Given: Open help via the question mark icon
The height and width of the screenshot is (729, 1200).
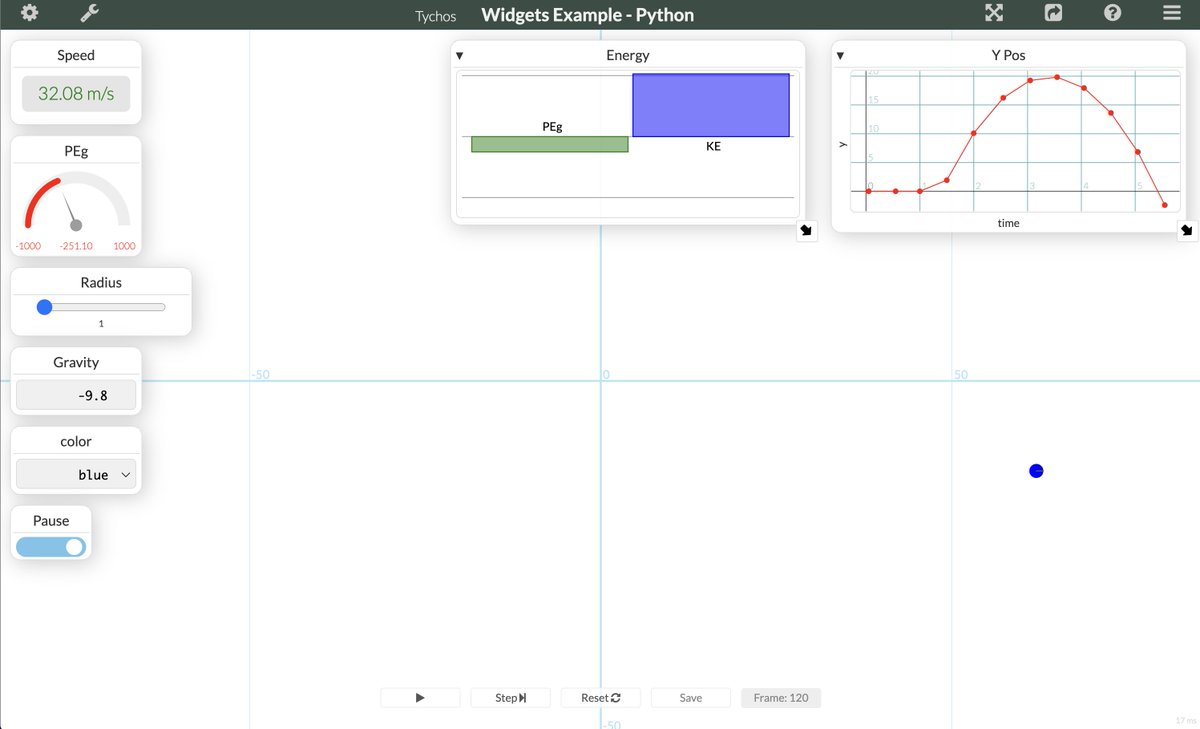Looking at the screenshot, I should [1112, 14].
